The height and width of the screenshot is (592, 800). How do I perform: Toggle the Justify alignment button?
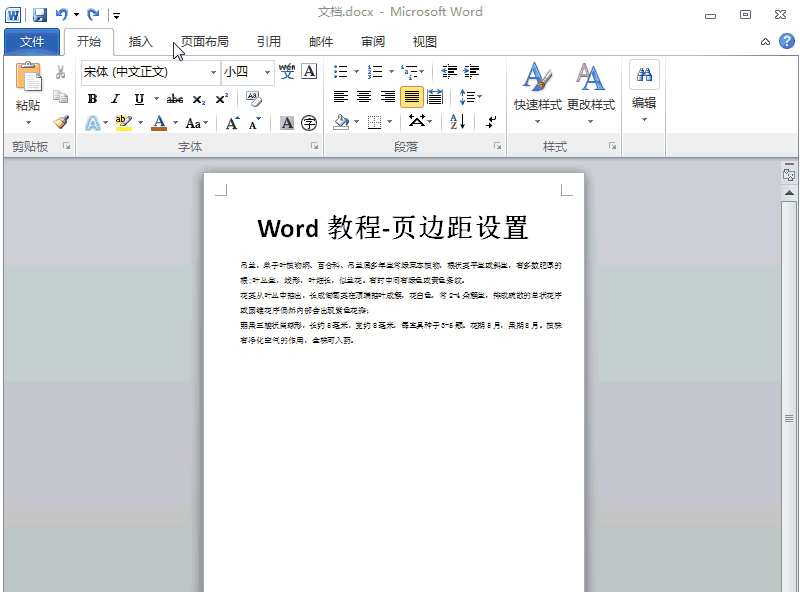[411, 97]
